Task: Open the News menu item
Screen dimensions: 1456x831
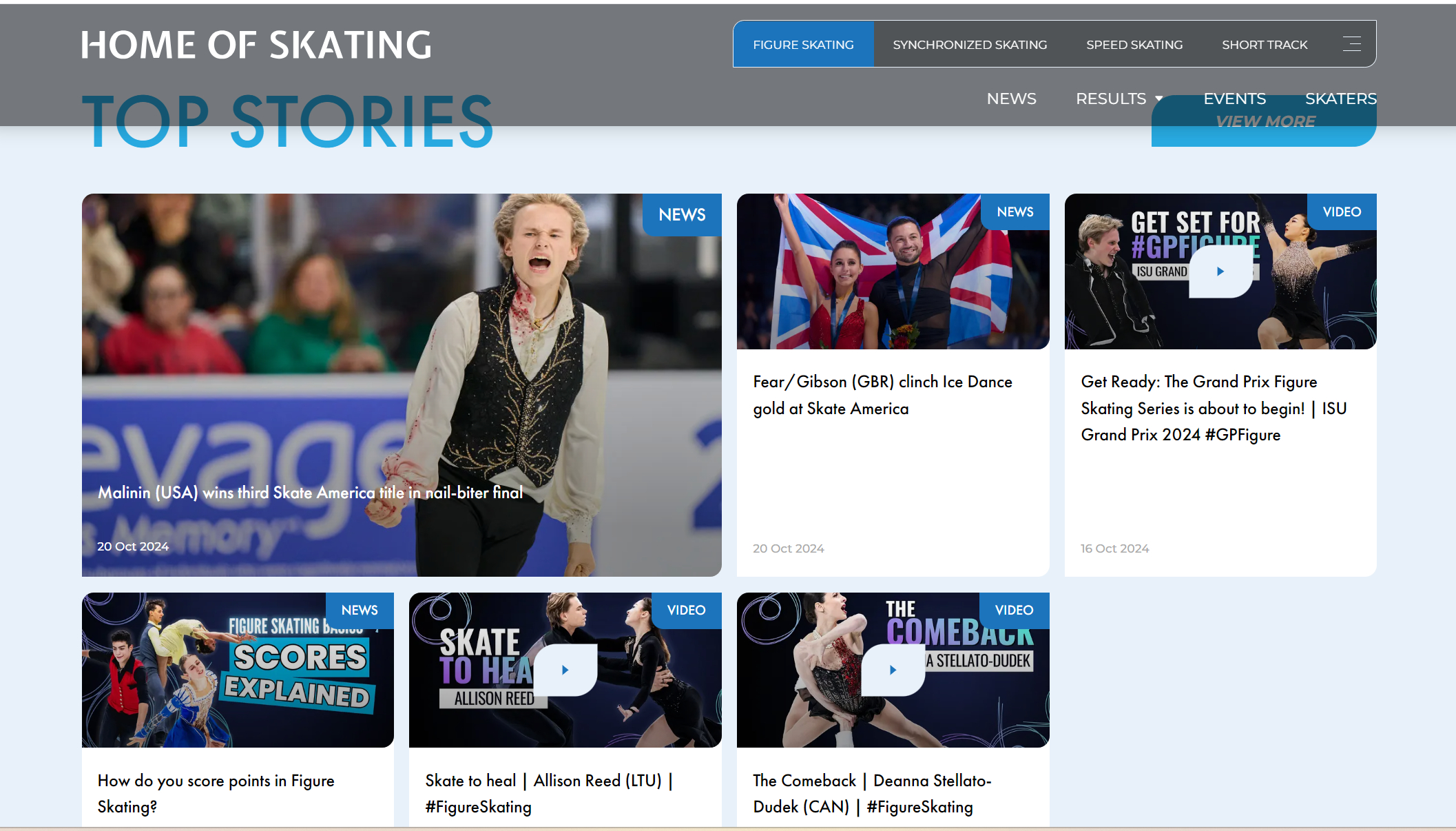Action: [1011, 99]
